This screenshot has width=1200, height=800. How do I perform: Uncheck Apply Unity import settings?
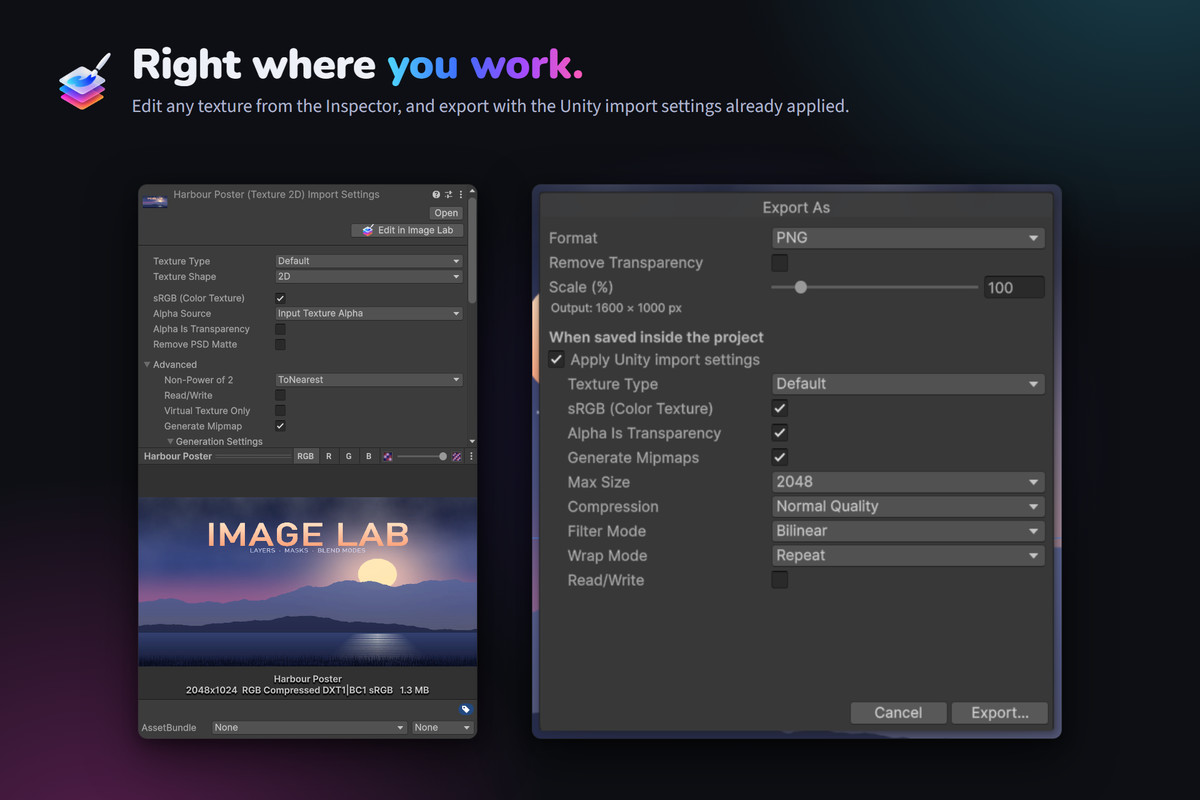tap(557, 360)
